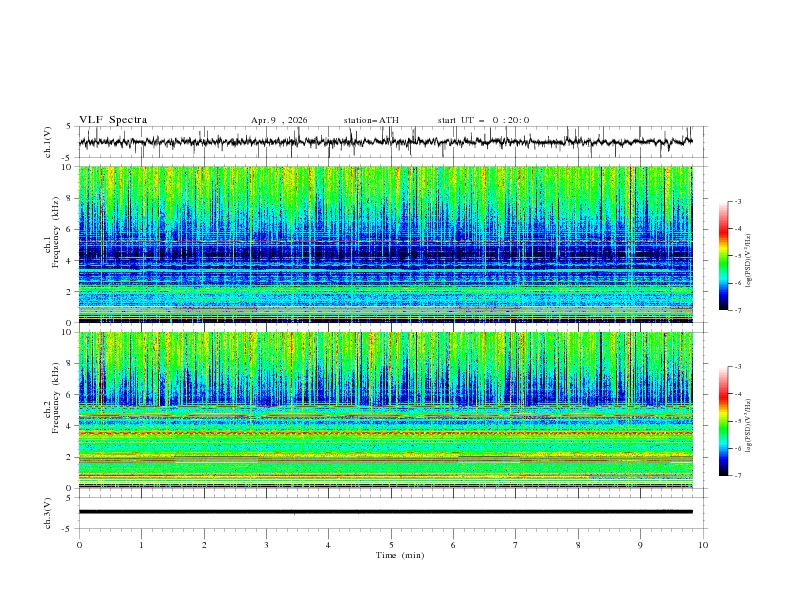Click the time-axis tick label "8"
792x612 pixels.
(578, 545)
